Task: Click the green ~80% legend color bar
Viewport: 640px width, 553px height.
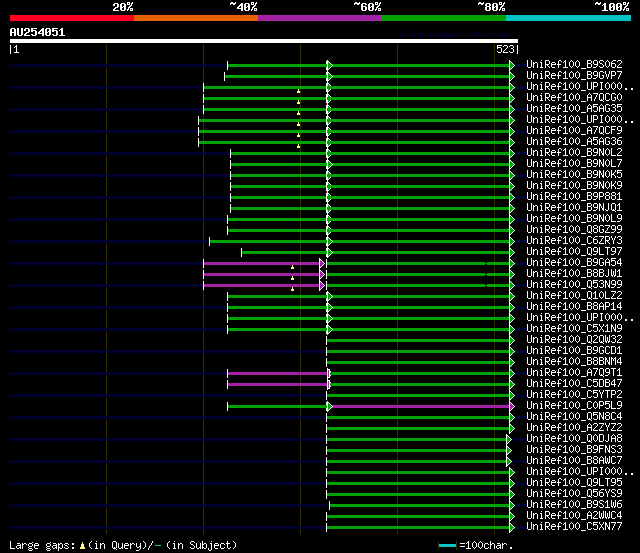Action: click(444, 18)
